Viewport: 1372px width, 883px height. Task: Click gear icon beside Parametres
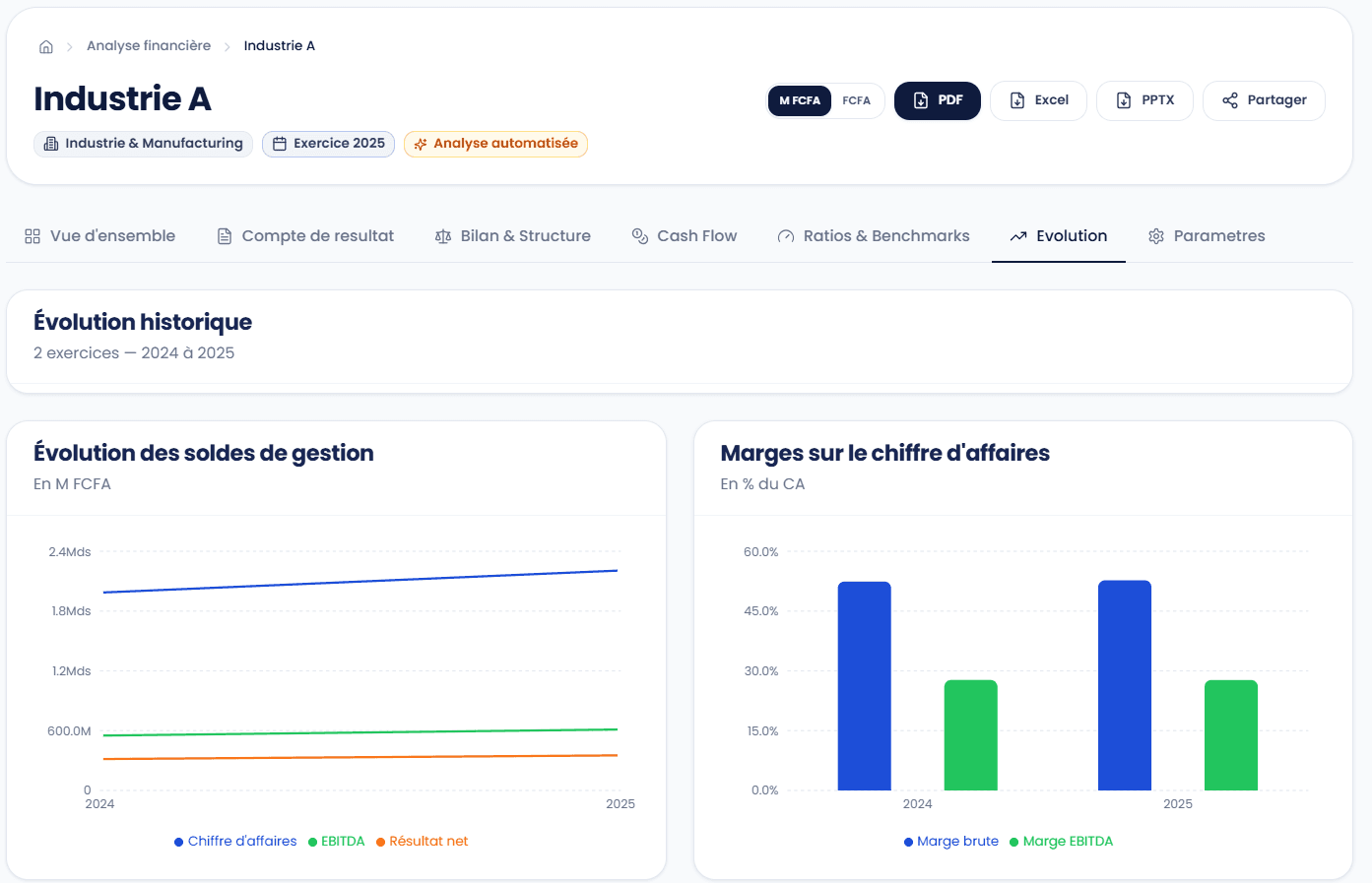(x=1156, y=236)
